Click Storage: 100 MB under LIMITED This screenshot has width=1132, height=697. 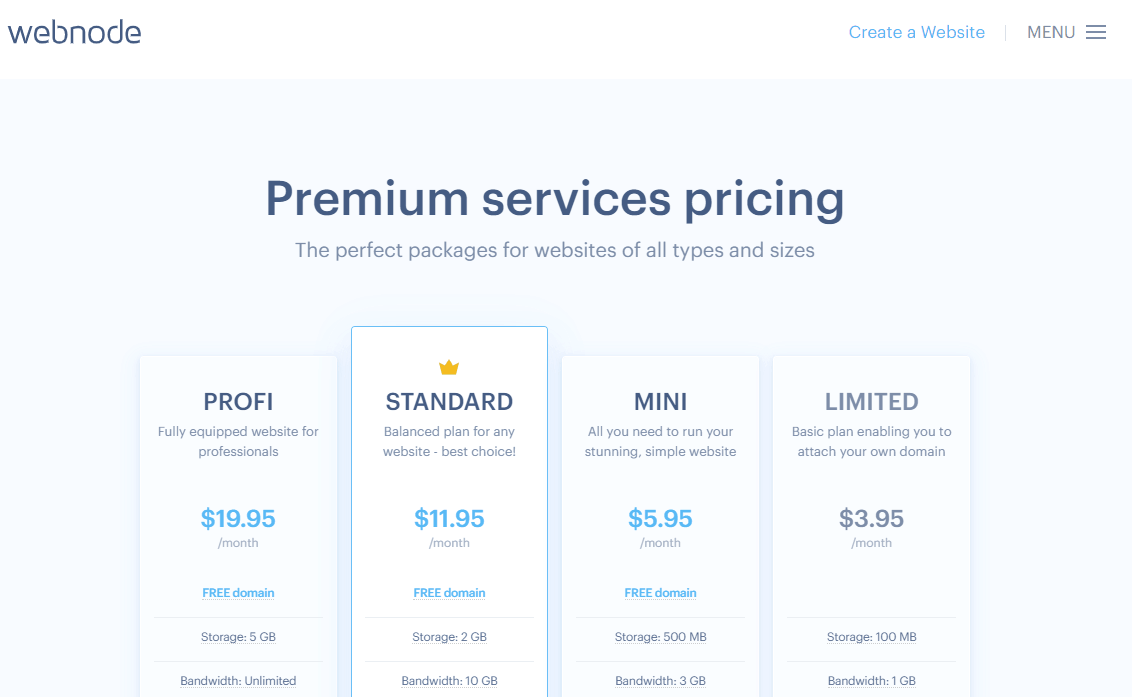pyautogui.click(x=871, y=637)
